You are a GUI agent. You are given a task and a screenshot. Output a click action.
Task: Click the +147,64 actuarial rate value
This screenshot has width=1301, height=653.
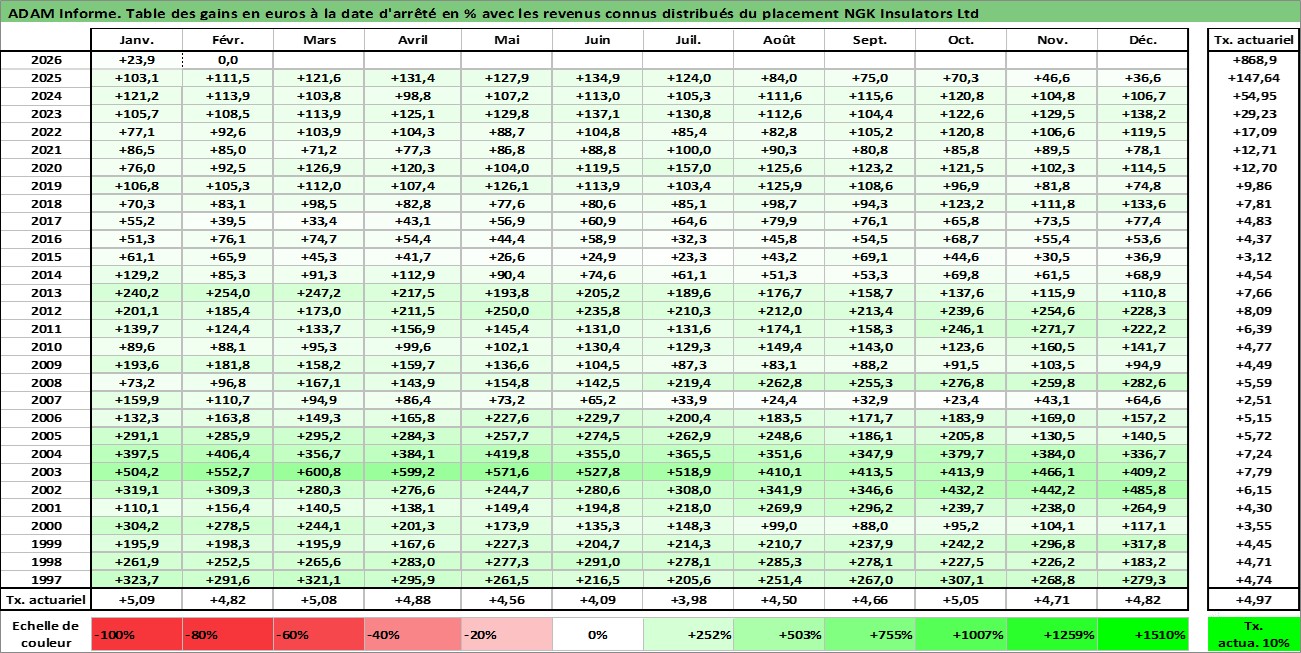(1253, 78)
